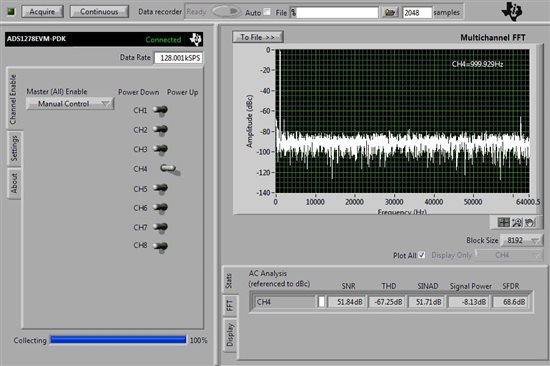Click the CH4=999.929Hz plot legend label

477,64
